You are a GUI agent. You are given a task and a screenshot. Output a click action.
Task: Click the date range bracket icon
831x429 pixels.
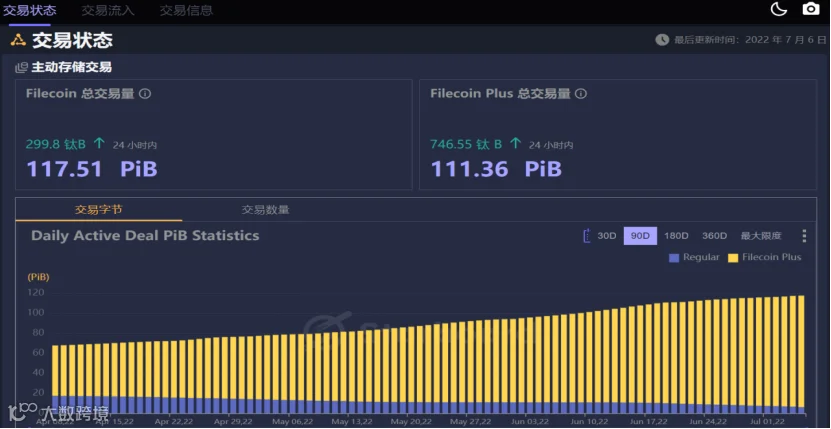[586, 236]
